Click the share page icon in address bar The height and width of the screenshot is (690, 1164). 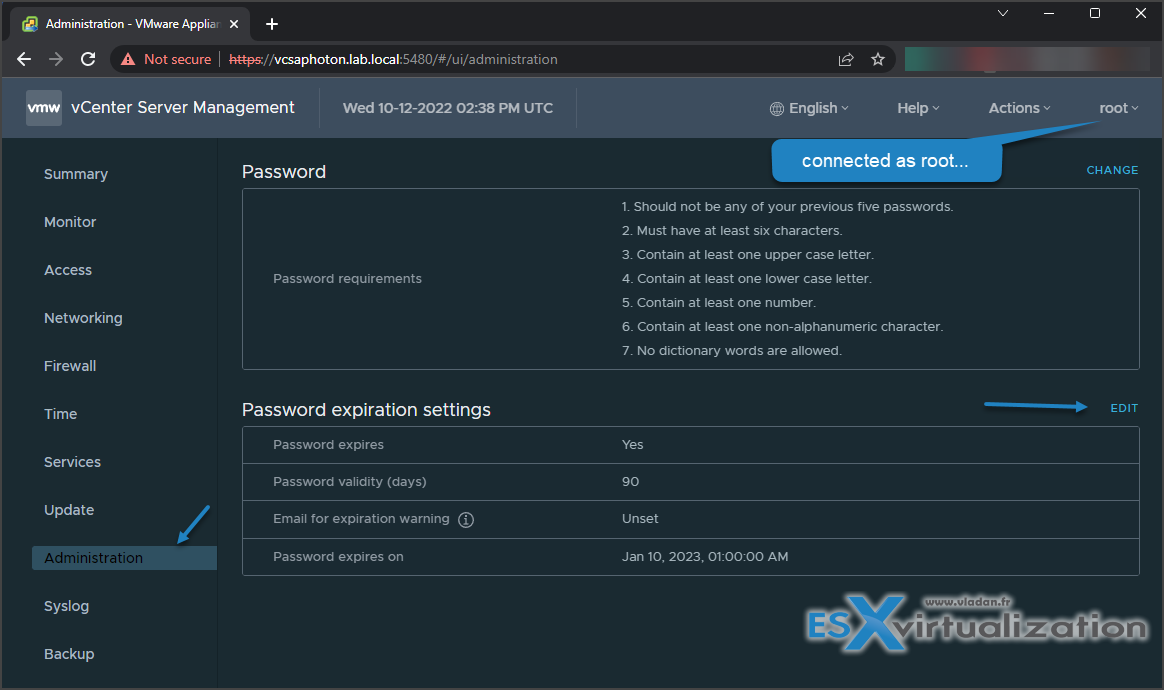click(x=846, y=59)
